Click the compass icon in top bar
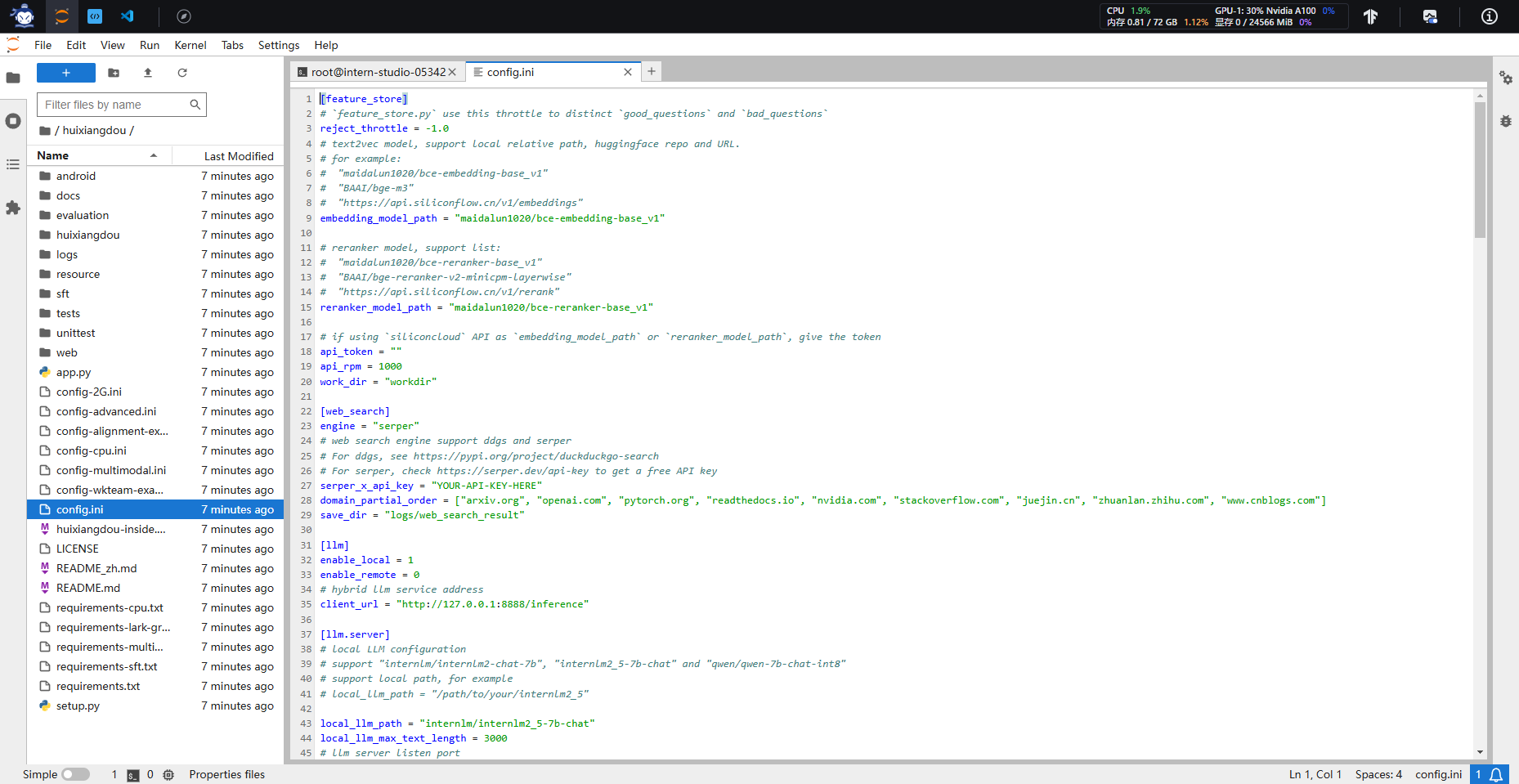1519x784 pixels. 184,16
